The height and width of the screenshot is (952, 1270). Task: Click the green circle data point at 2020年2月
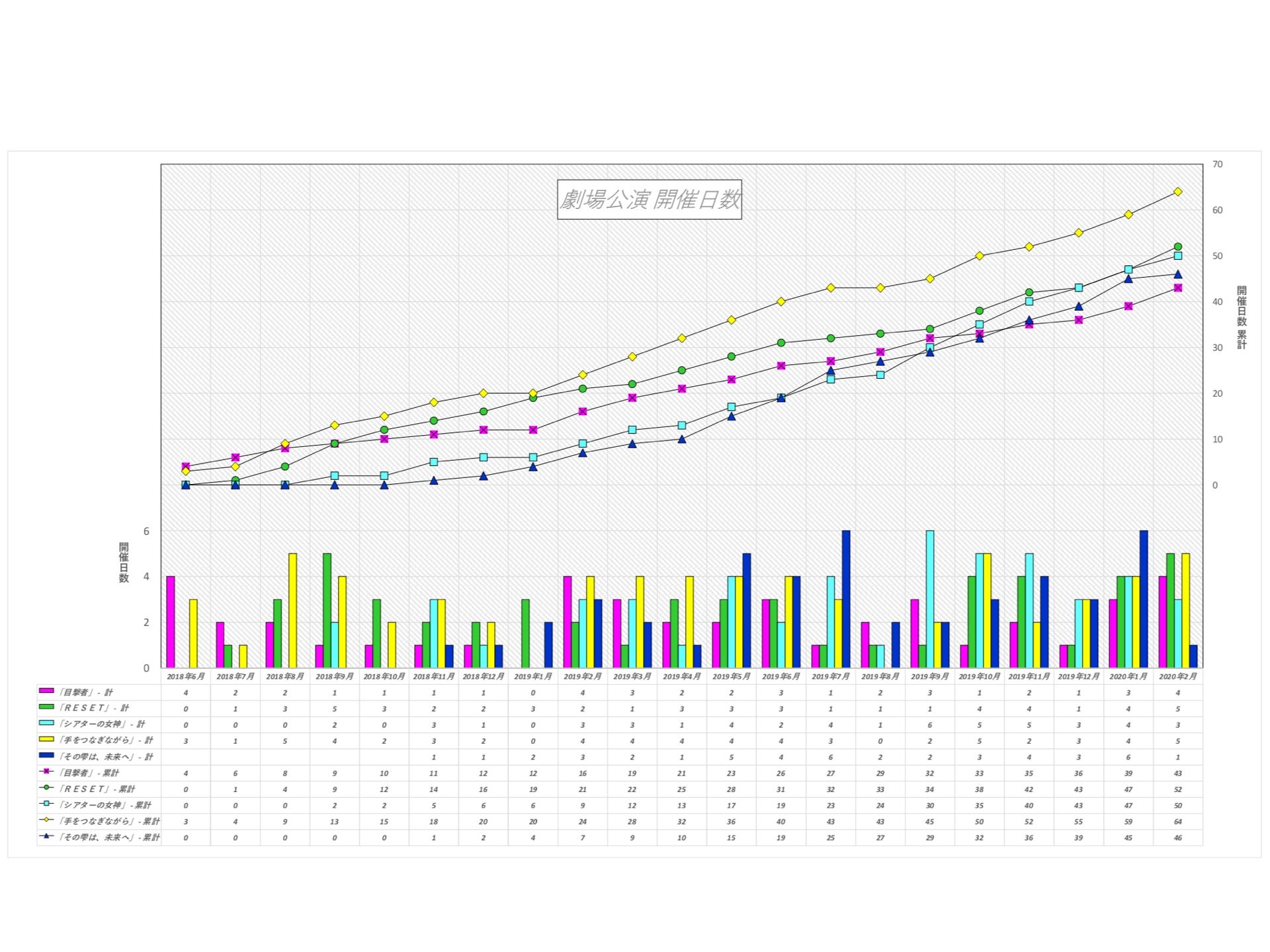point(1177,247)
